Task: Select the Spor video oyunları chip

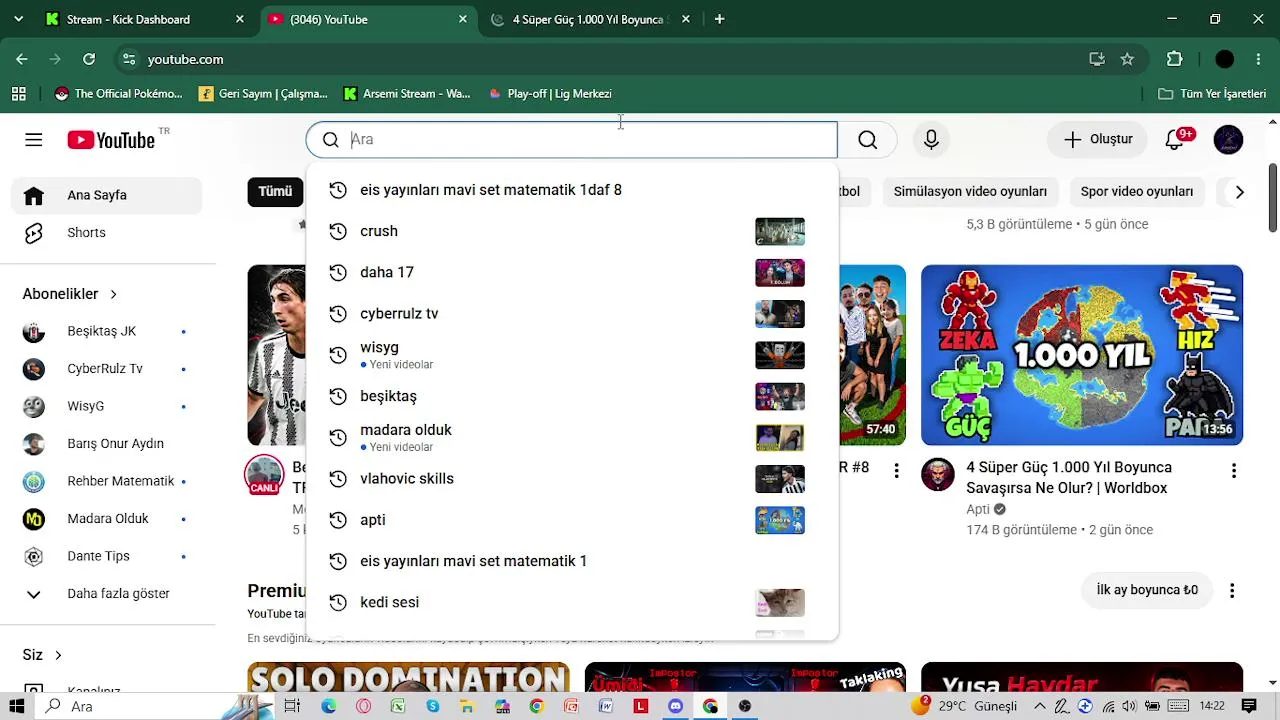Action: [1137, 192]
